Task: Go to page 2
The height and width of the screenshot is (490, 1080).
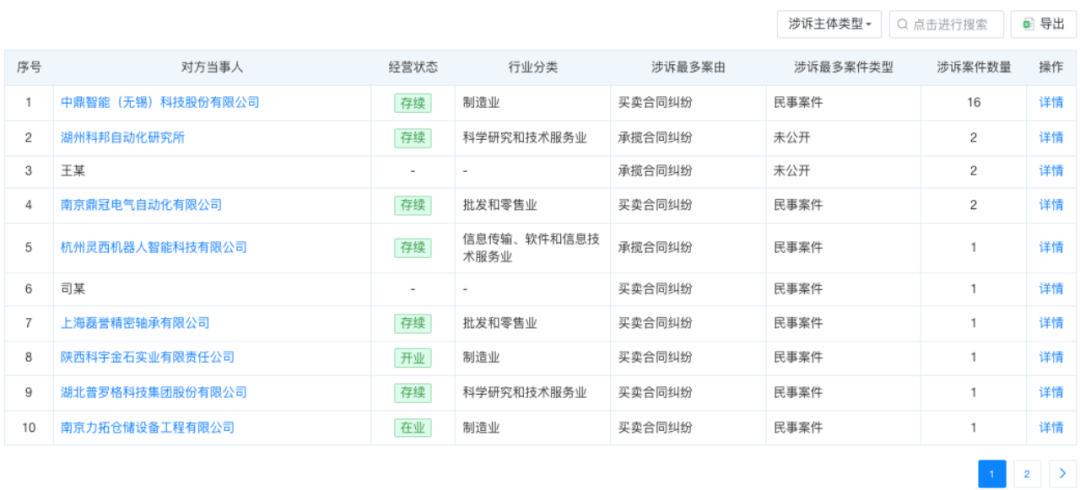Action: 1027,474
